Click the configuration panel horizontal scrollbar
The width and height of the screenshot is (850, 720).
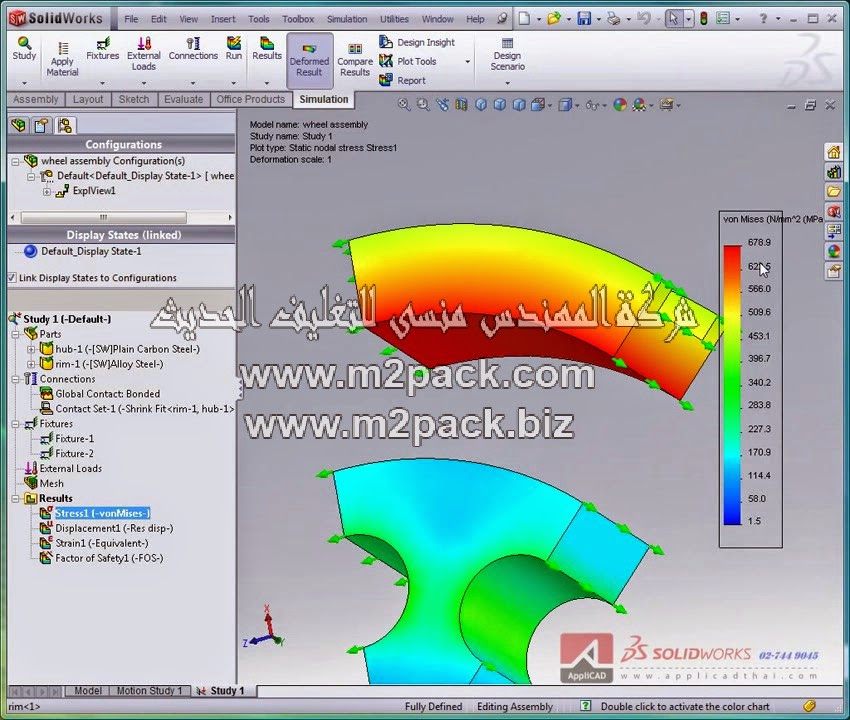tap(103, 217)
